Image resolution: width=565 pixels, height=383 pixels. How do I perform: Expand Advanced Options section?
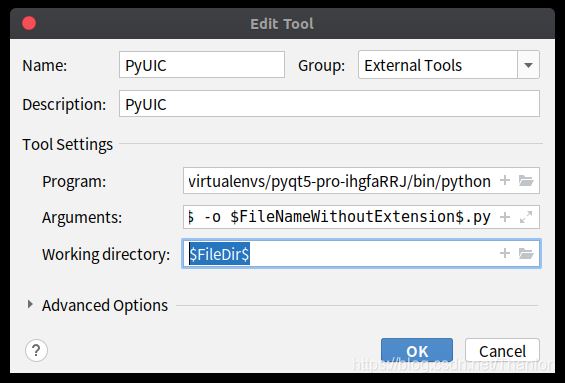30,305
